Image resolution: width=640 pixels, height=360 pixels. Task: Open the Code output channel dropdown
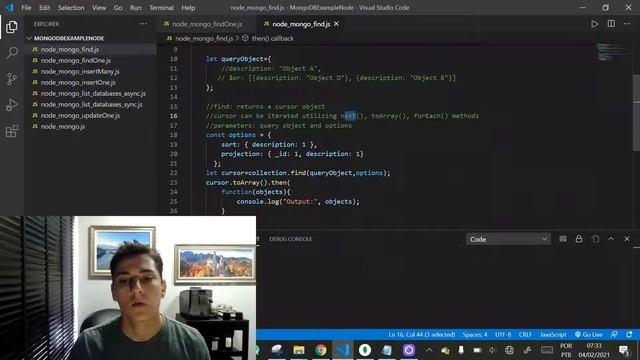508,239
